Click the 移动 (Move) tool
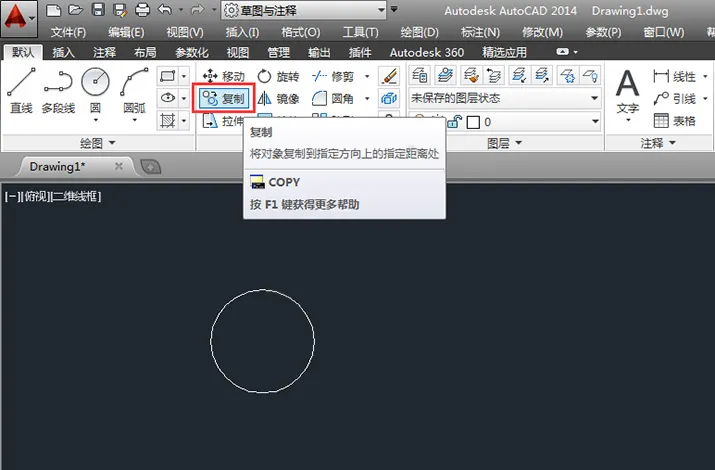Image resolution: width=715 pixels, height=470 pixels. 223,76
